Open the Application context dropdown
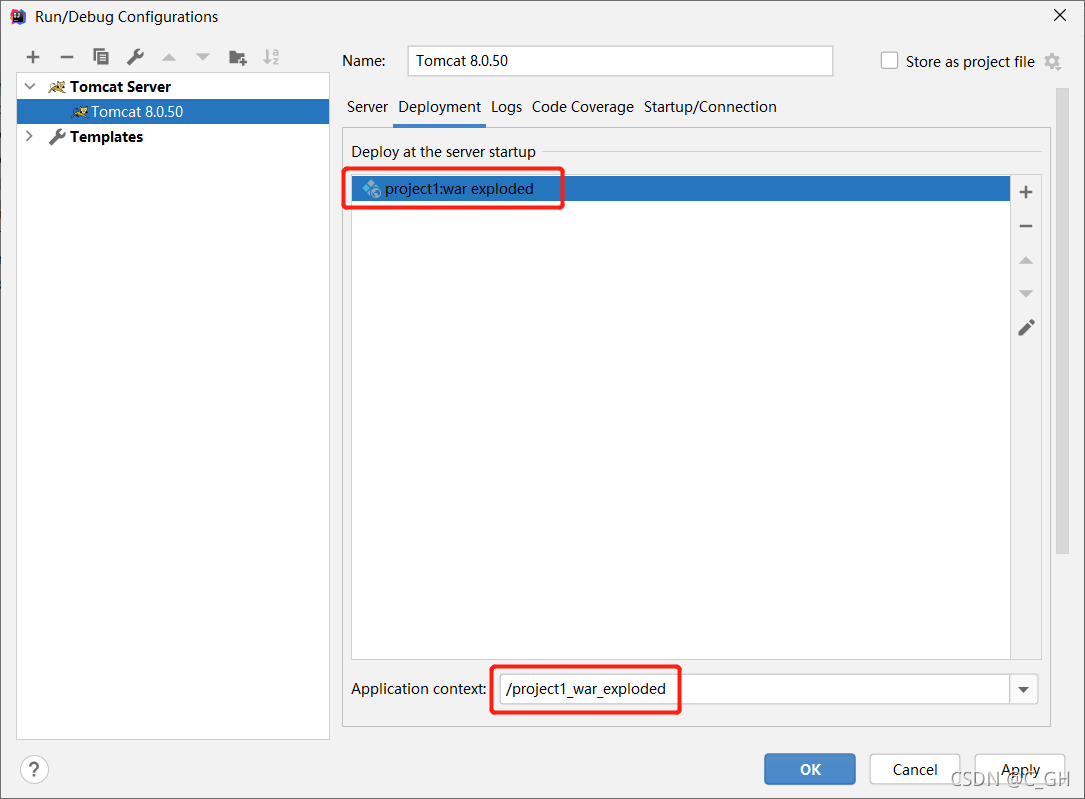This screenshot has height=799, width=1085. click(x=1023, y=689)
